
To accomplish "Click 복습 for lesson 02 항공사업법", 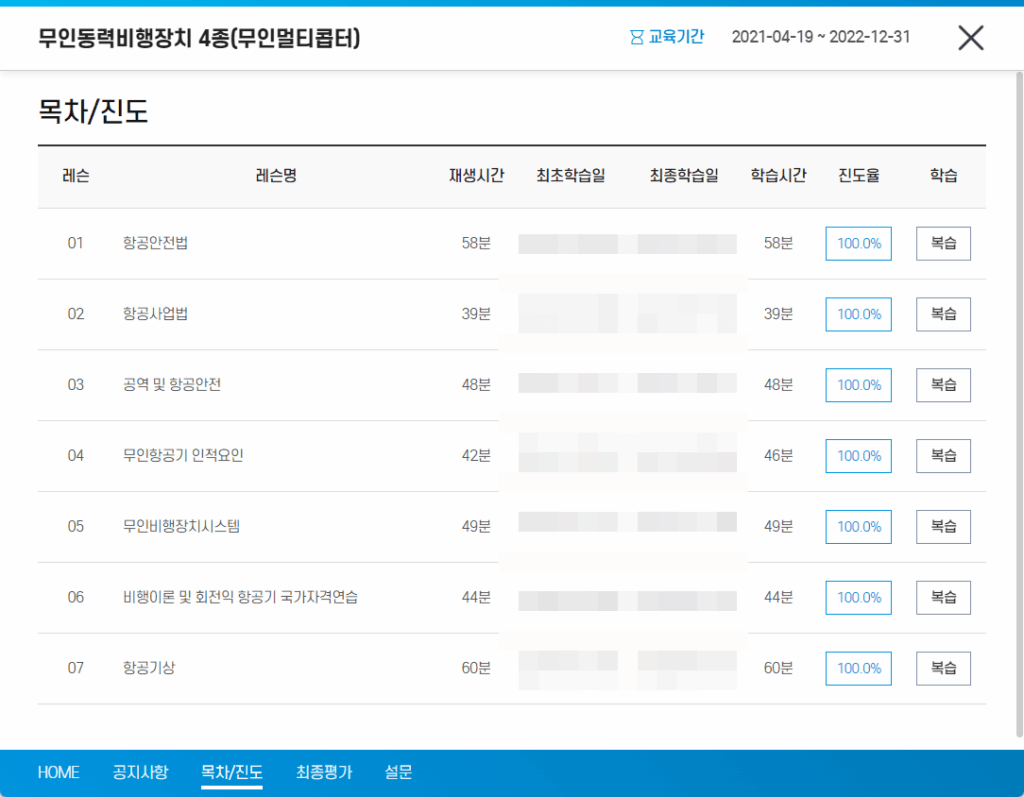I will 942,314.
